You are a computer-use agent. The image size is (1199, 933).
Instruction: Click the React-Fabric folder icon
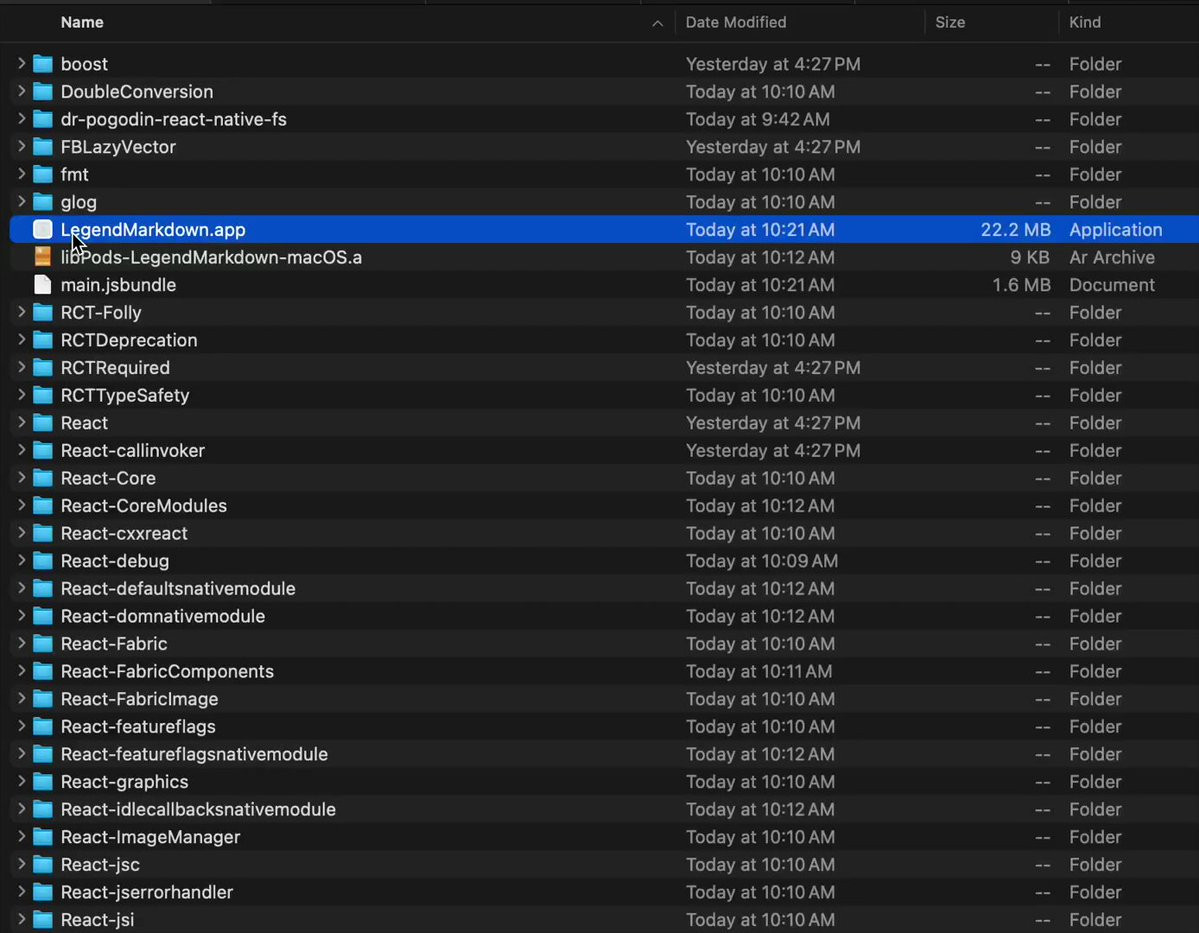click(x=43, y=644)
